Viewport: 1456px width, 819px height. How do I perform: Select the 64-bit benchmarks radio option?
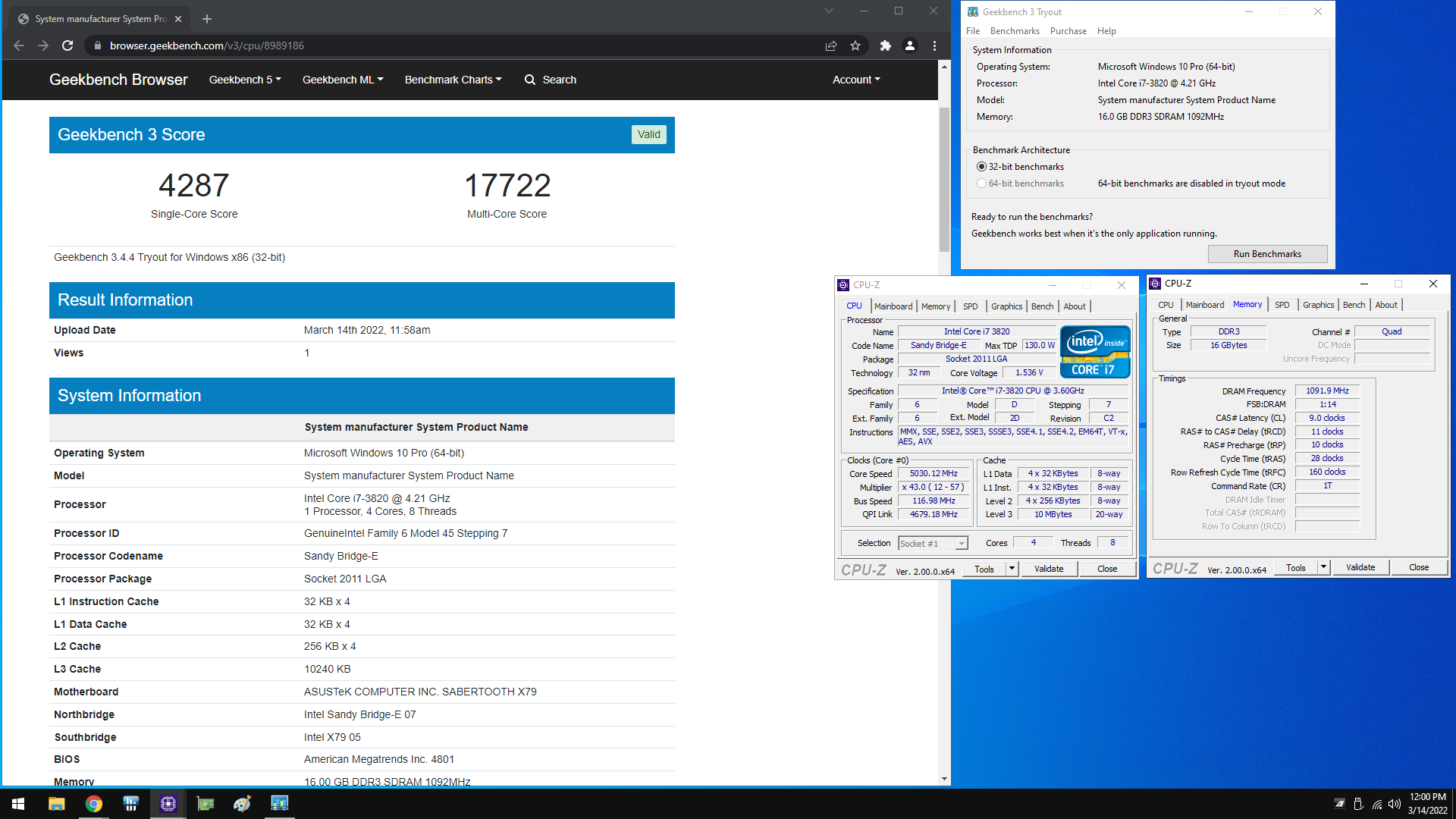tap(981, 184)
